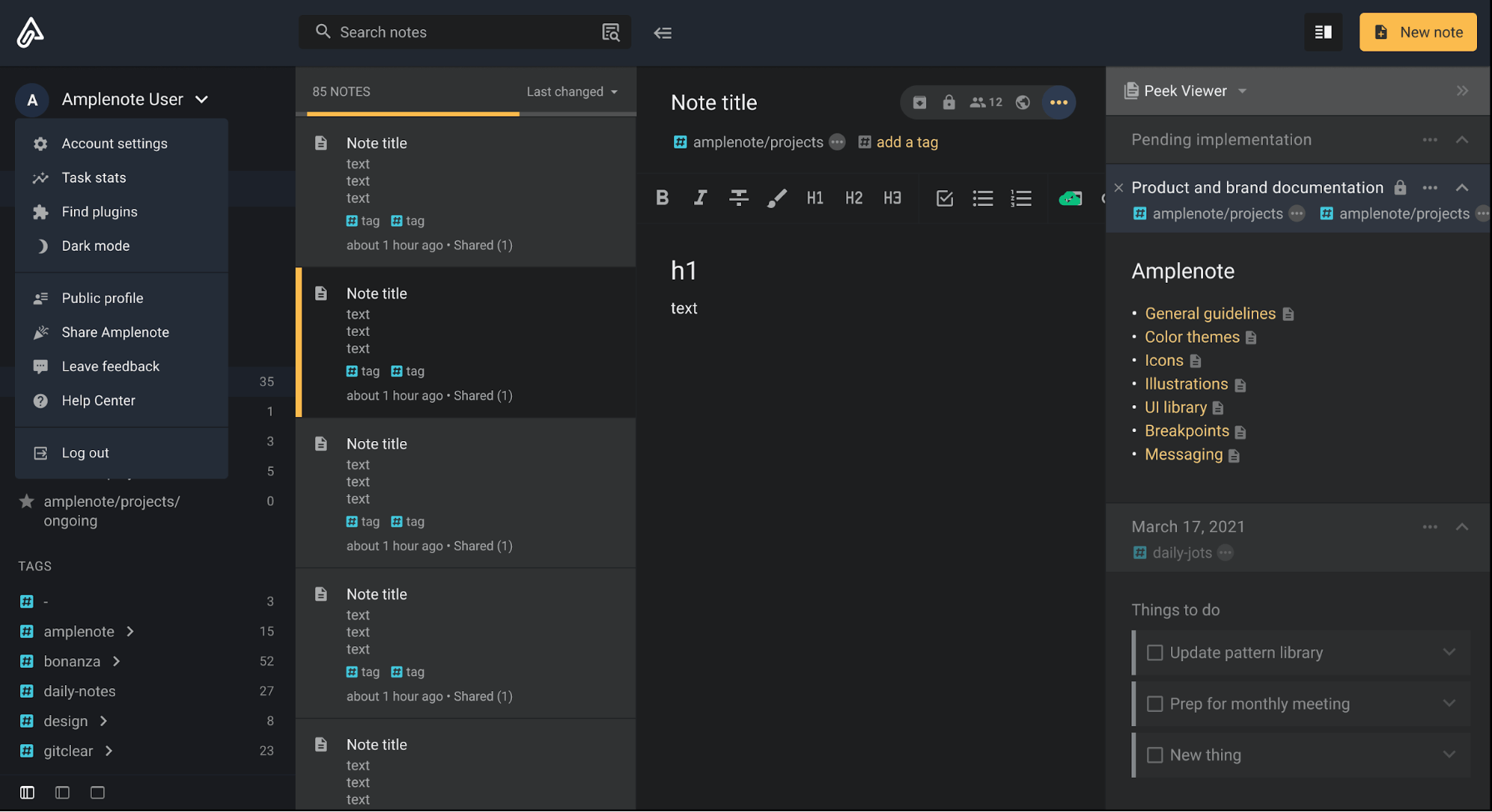1492x812 pixels.
Task: Open the 'Last changed' sort dropdown
Action: pos(572,91)
